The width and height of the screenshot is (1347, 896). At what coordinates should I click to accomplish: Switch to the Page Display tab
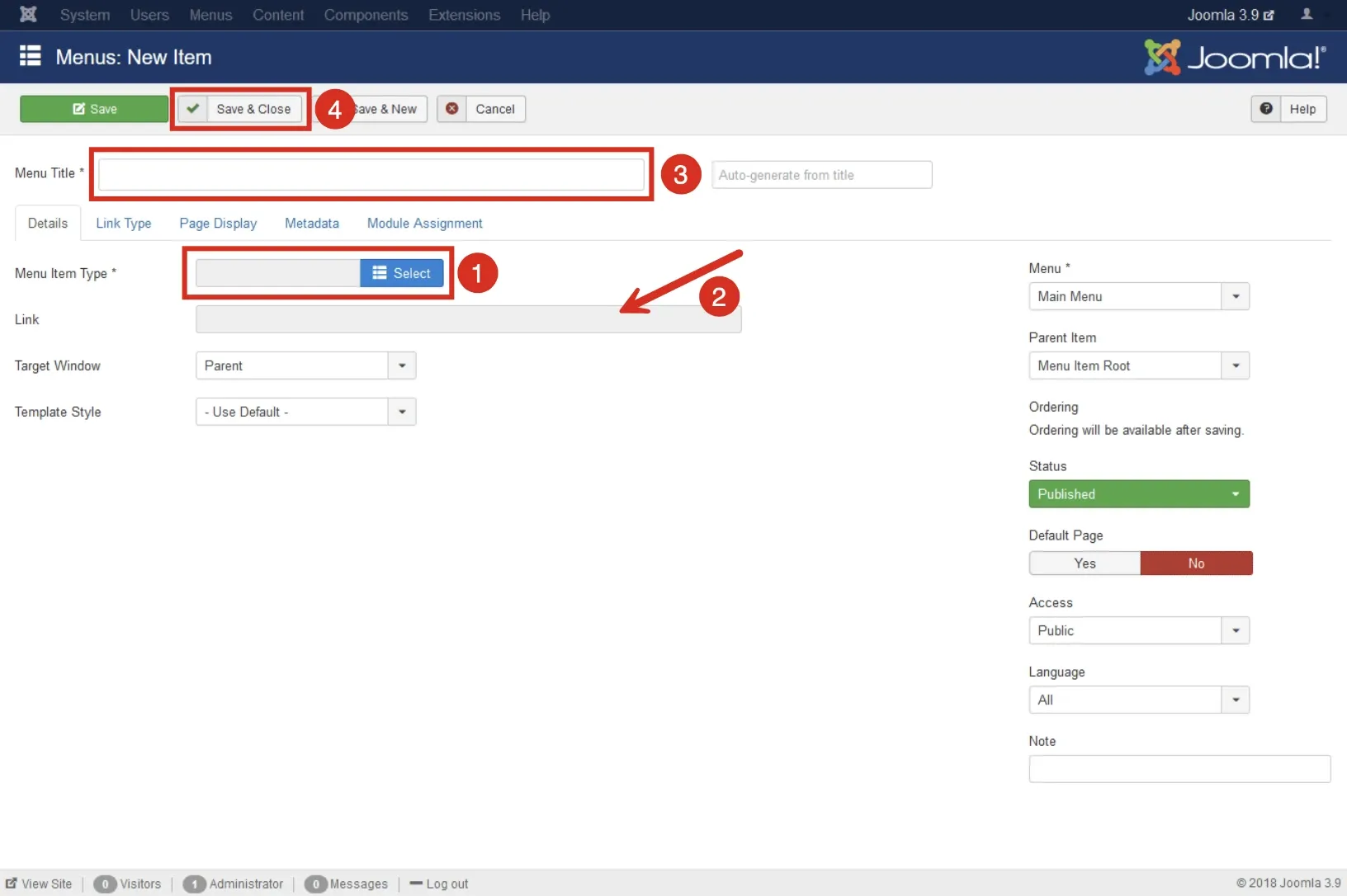tap(218, 224)
